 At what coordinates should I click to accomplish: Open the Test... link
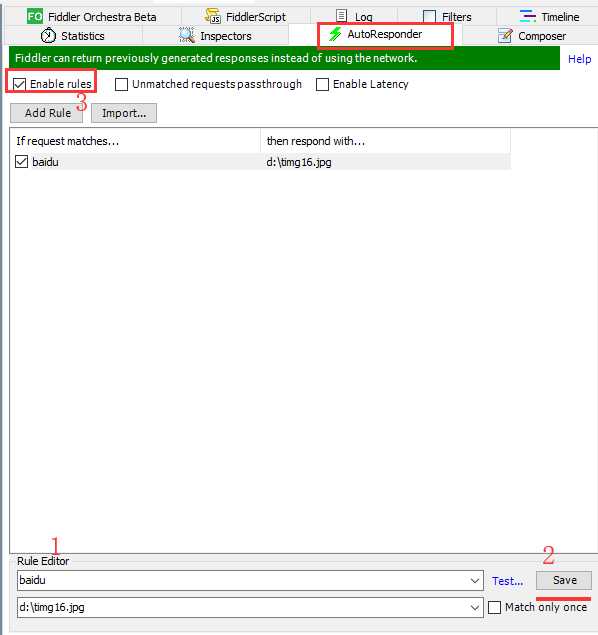[x=508, y=581]
